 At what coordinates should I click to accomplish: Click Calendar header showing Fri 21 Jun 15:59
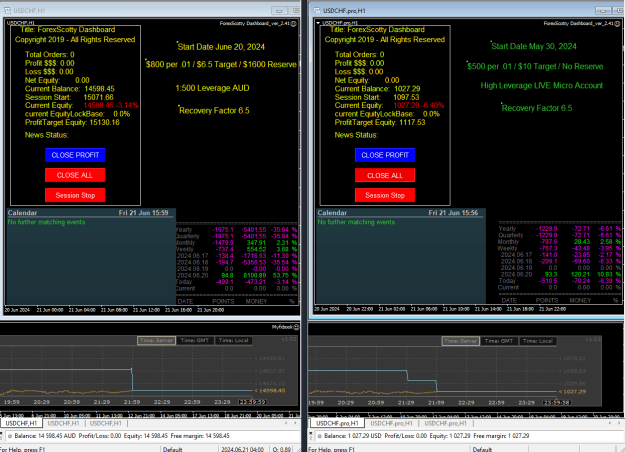click(x=90, y=213)
